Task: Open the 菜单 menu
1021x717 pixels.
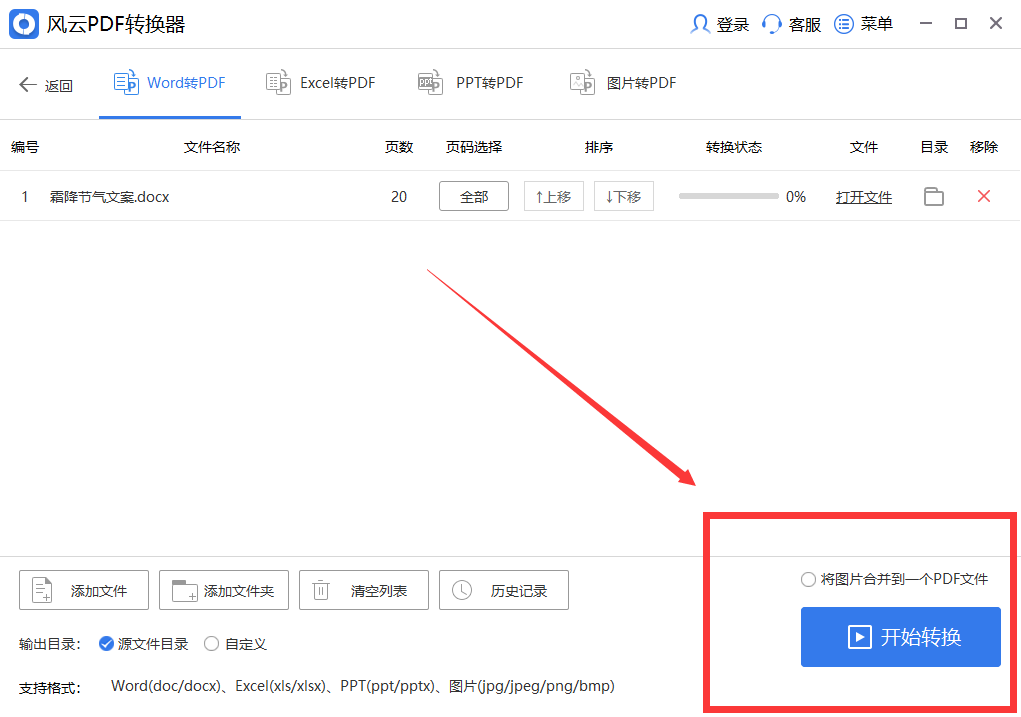Action: 863,24
